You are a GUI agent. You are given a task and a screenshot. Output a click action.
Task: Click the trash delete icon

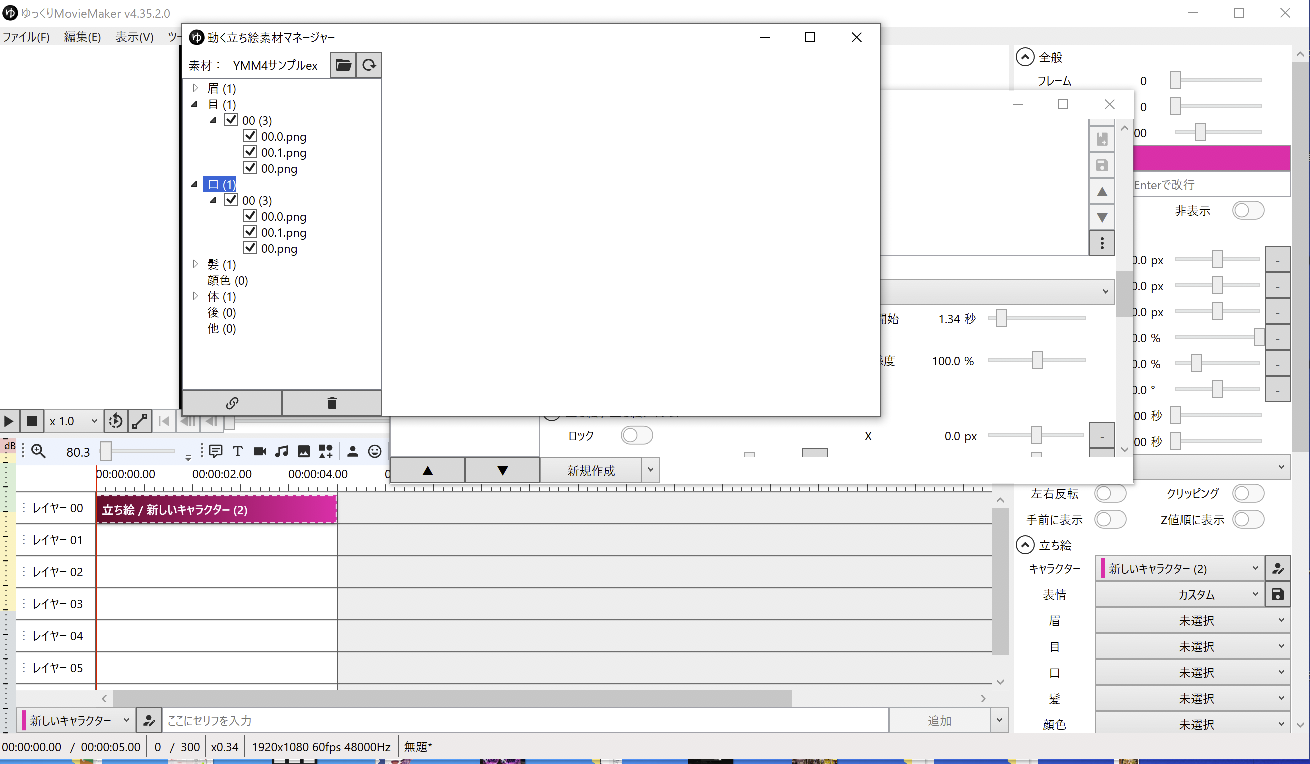(x=332, y=403)
